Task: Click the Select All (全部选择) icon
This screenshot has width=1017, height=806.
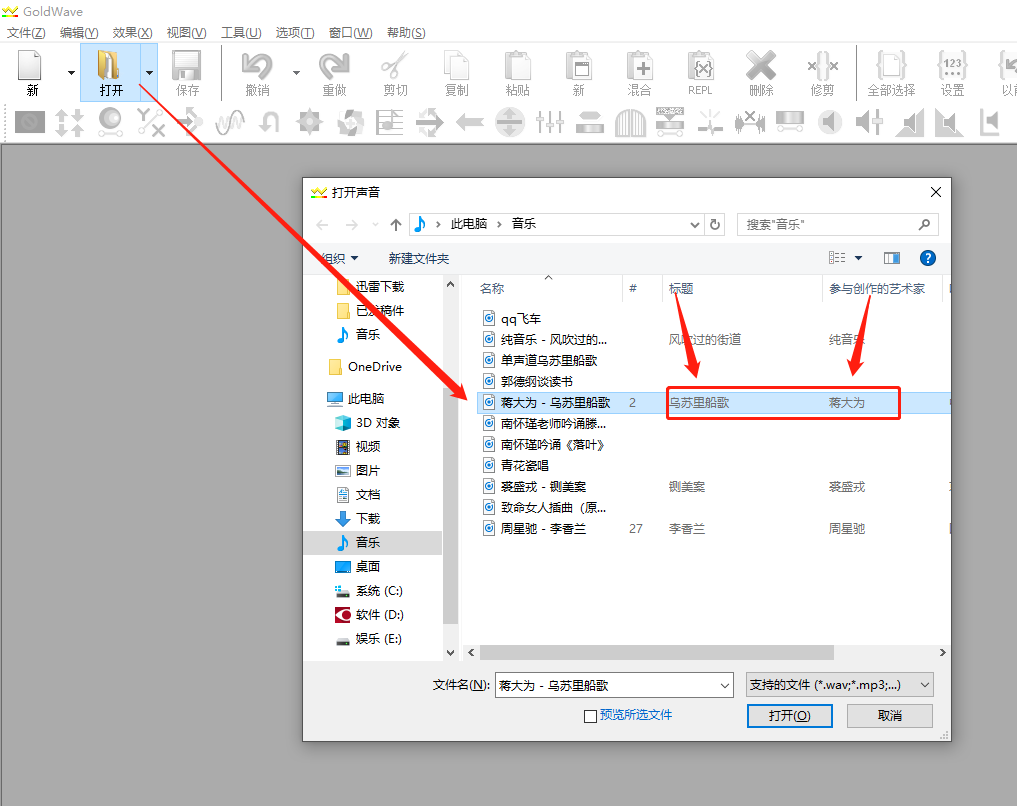Action: click(x=891, y=65)
